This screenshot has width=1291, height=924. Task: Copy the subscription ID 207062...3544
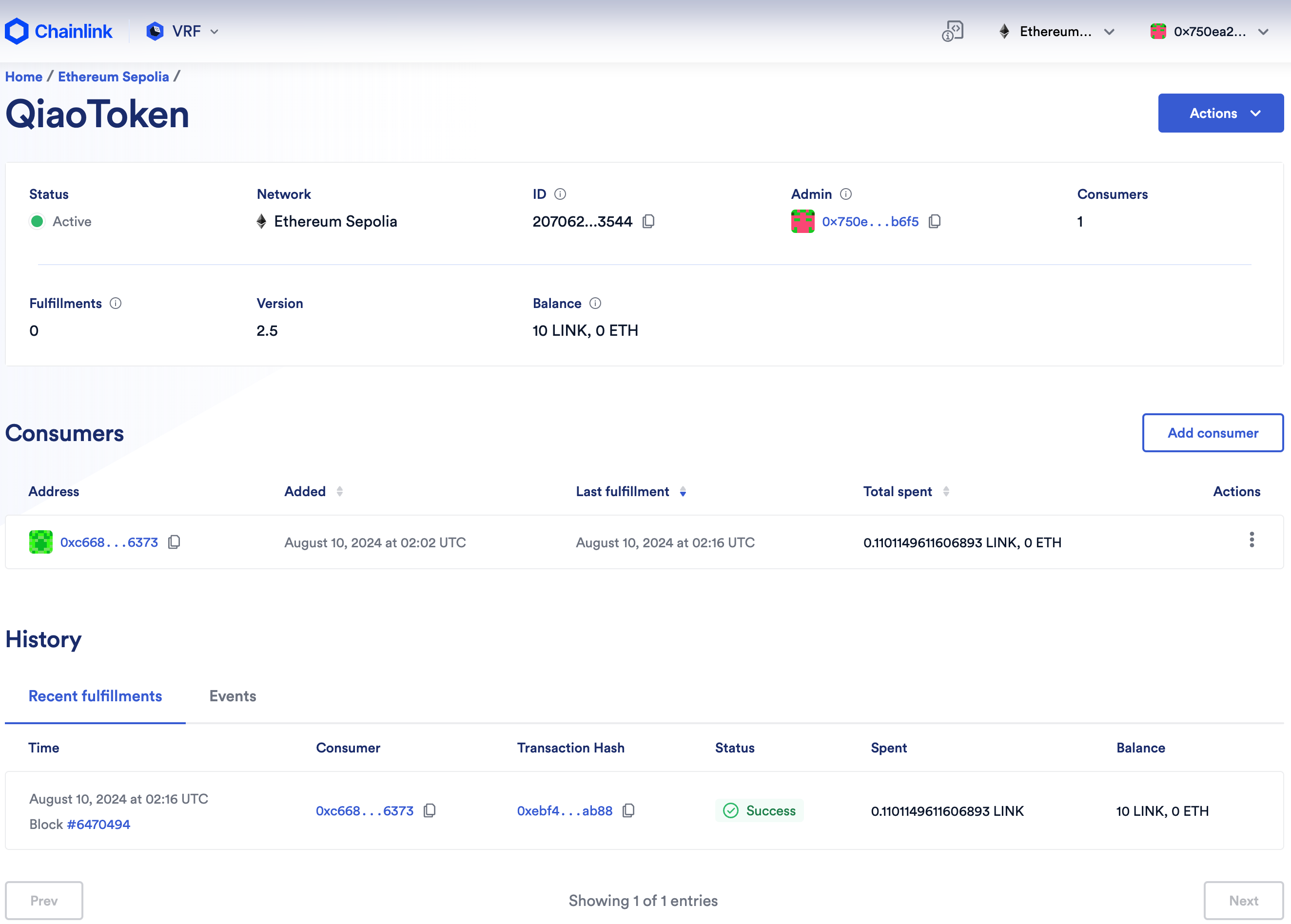648,221
